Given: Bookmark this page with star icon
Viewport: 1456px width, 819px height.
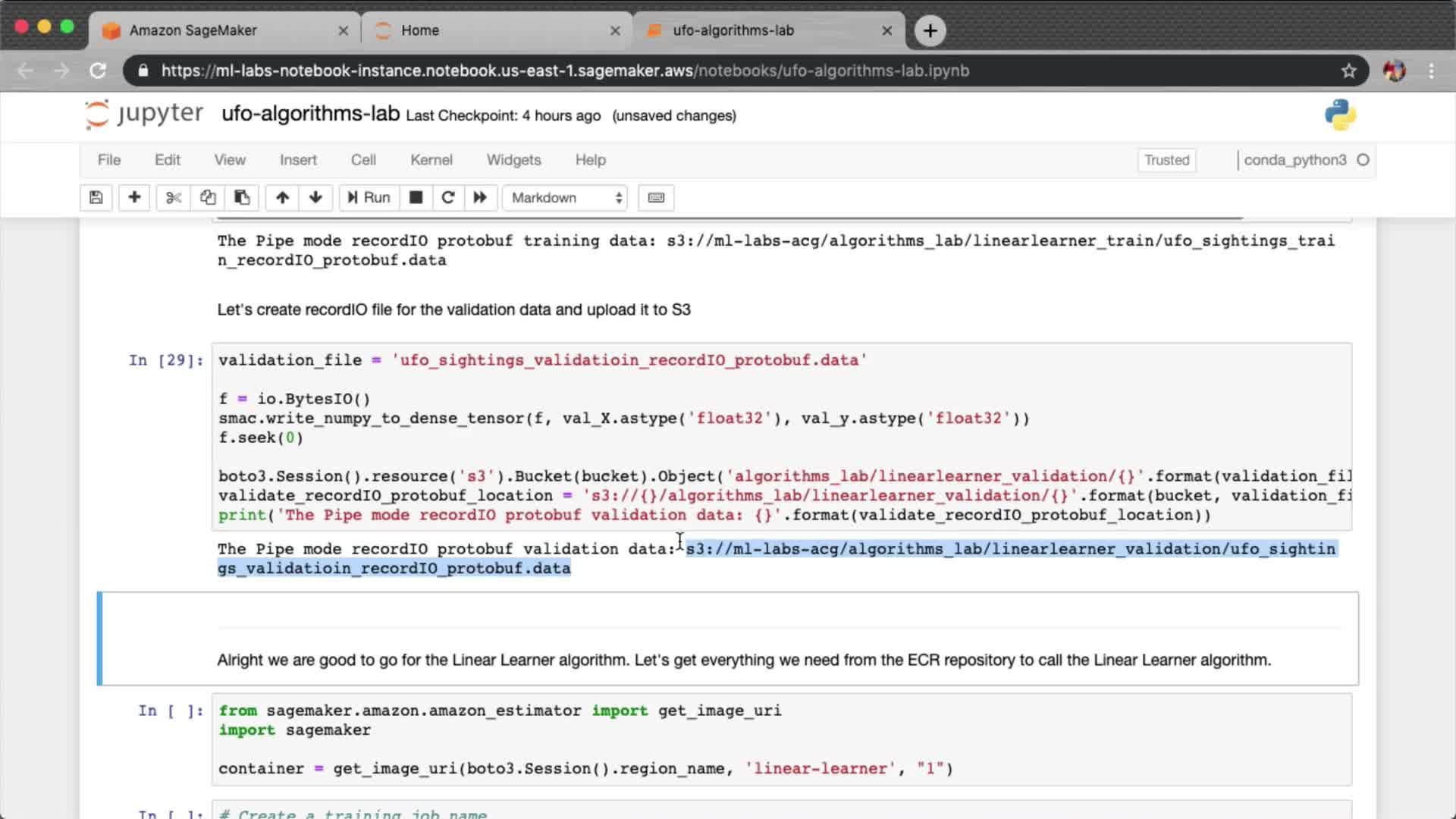Looking at the screenshot, I should point(1348,71).
